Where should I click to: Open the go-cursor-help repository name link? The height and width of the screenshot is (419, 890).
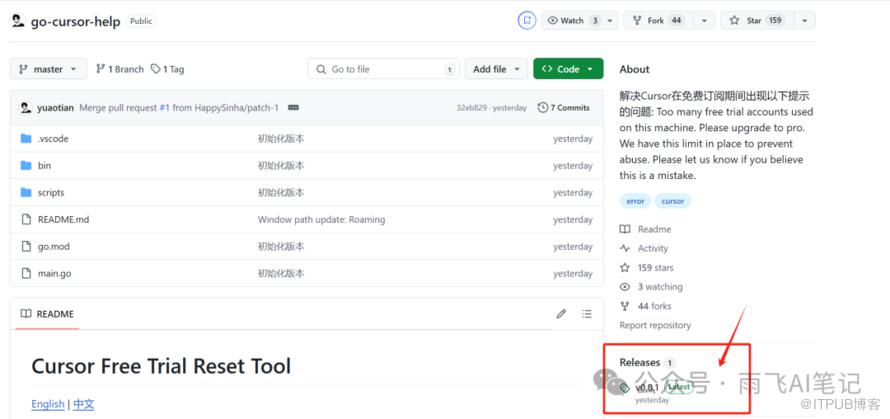click(x=75, y=22)
